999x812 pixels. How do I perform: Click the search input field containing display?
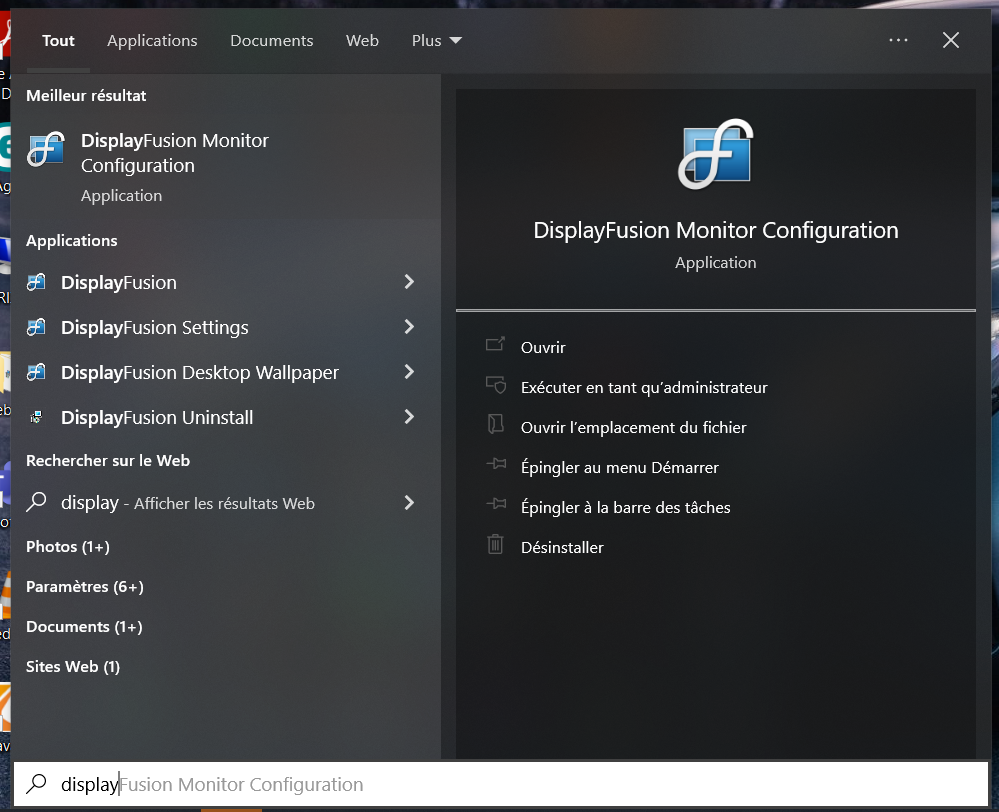501,783
